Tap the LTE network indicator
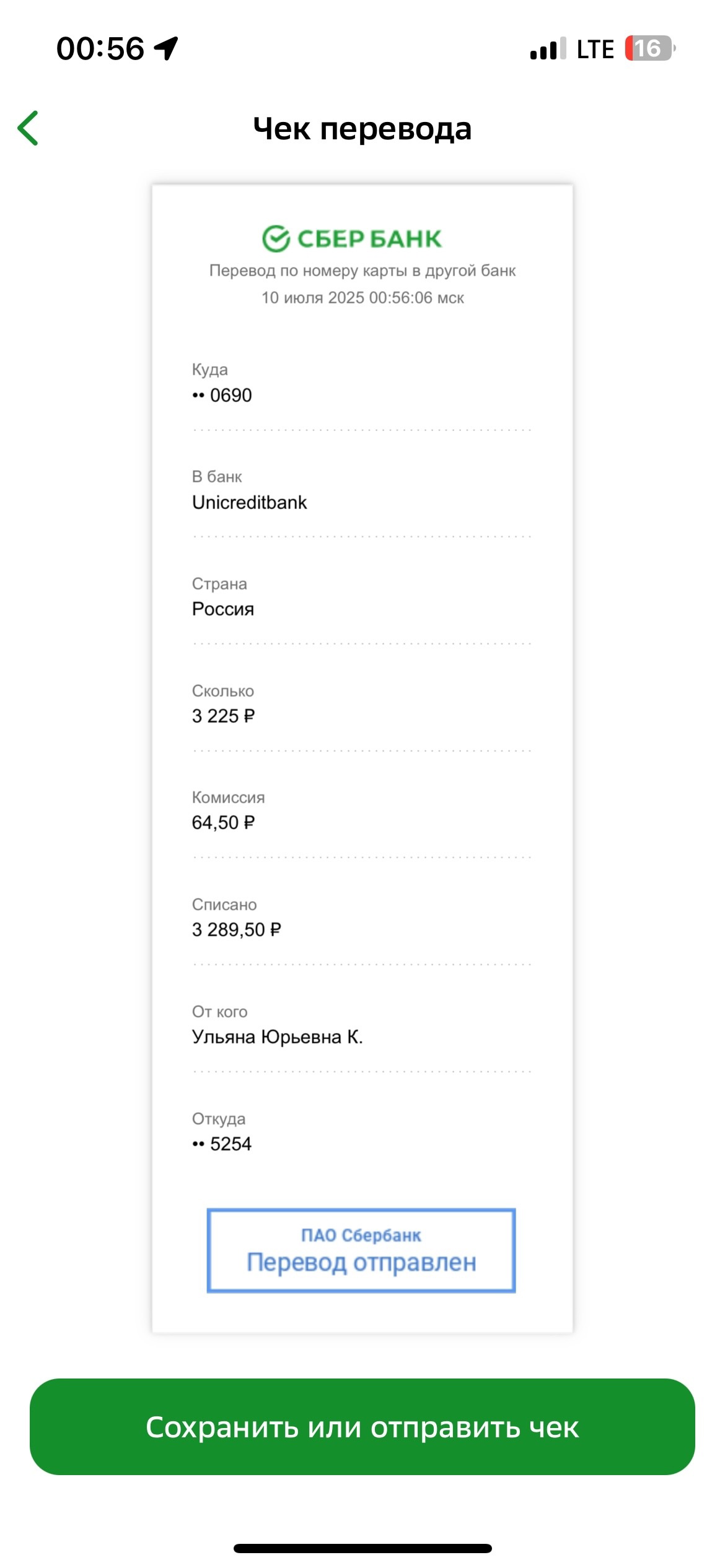The image size is (725, 1568). tap(595, 49)
